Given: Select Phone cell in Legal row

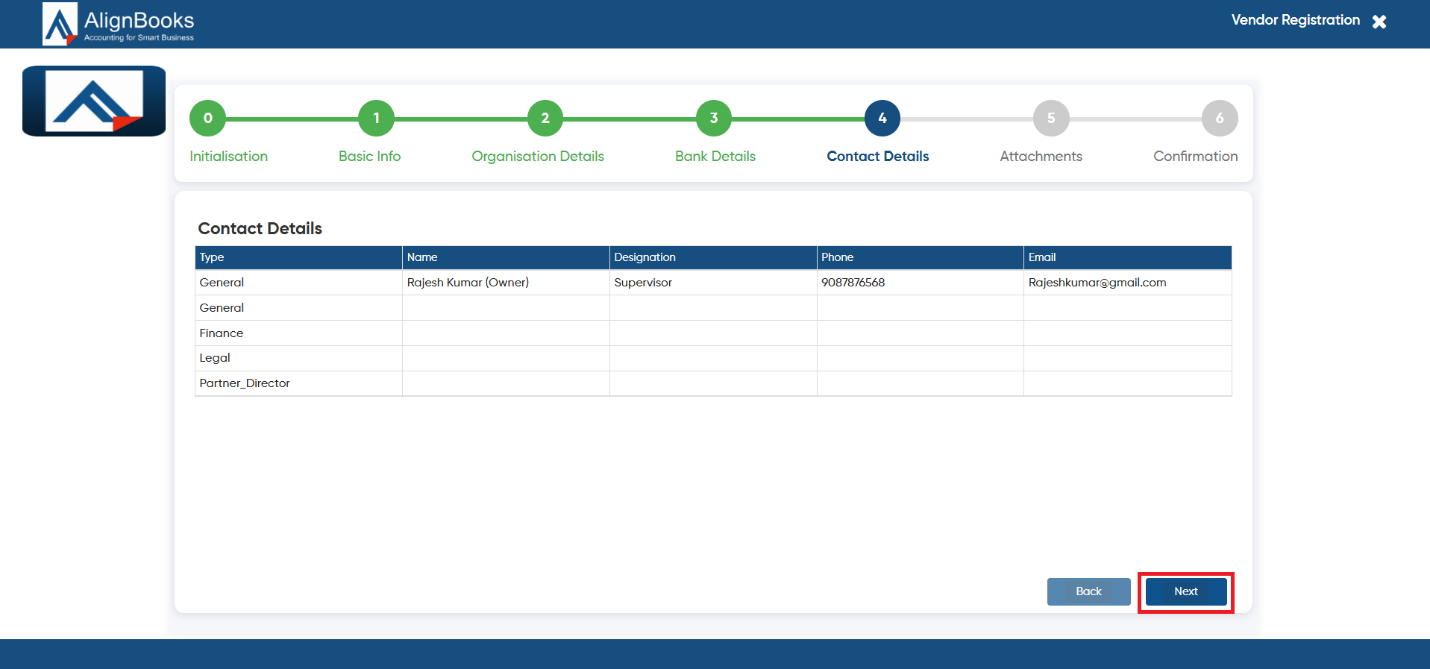Looking at the screenshot, I should click(920, 358).
